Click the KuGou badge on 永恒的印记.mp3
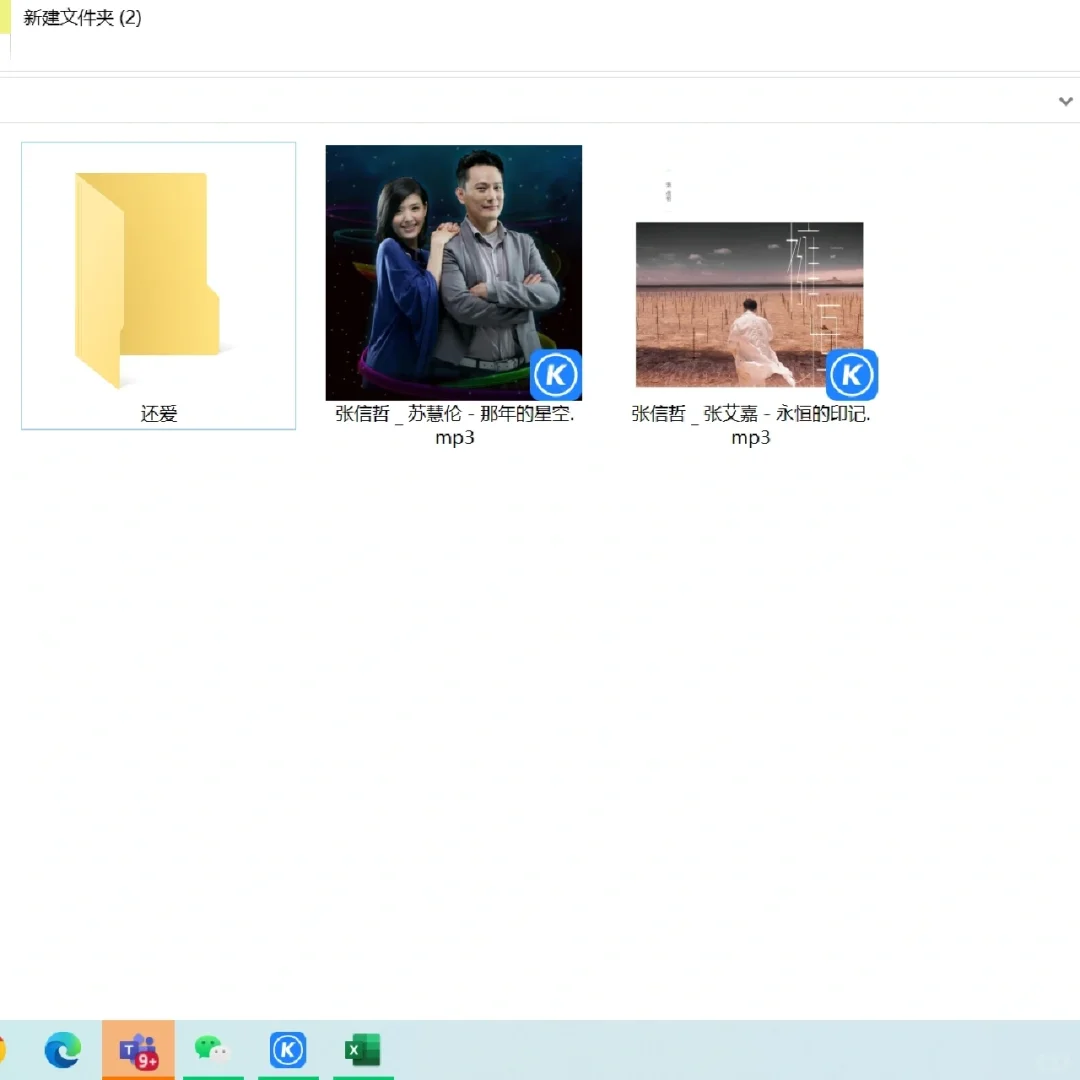Screen dimensions: 1080x1080 pos(852,375)
